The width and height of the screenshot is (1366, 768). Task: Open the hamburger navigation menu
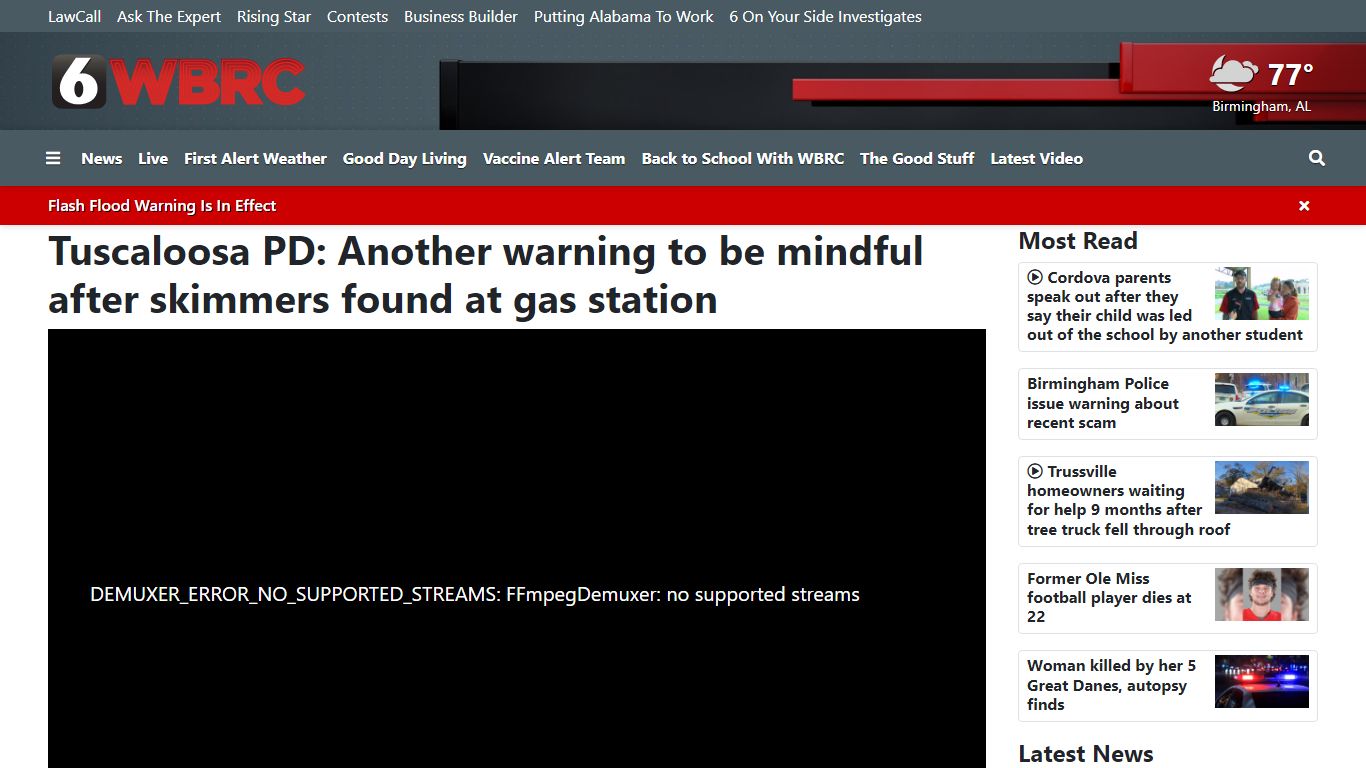point(53,158)
